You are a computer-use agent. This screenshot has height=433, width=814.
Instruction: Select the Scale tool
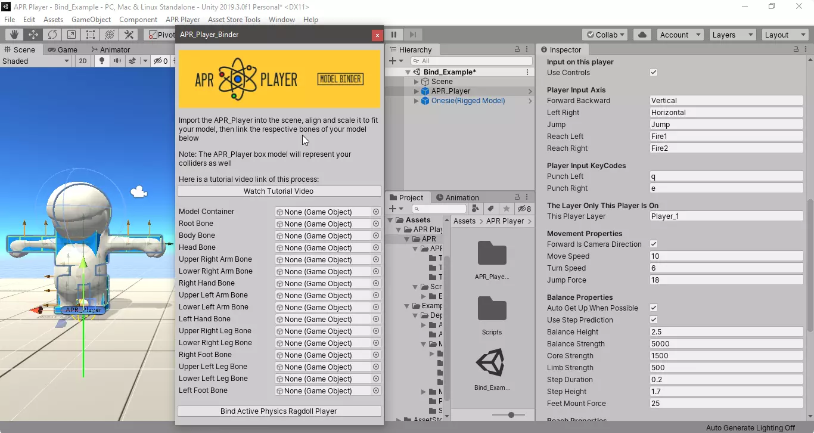[72, 35]
